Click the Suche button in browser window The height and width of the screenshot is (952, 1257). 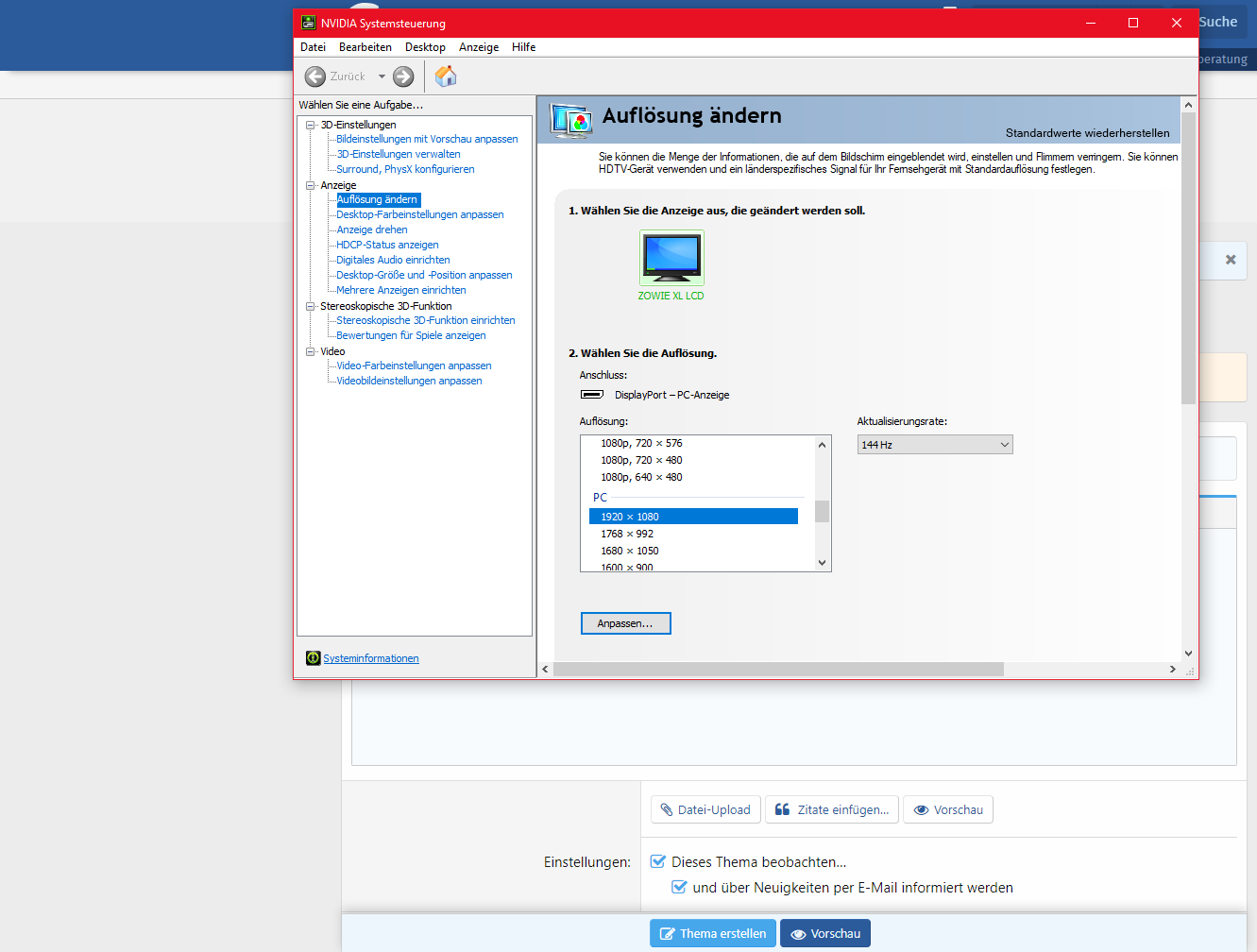(x=1217, y=22)
